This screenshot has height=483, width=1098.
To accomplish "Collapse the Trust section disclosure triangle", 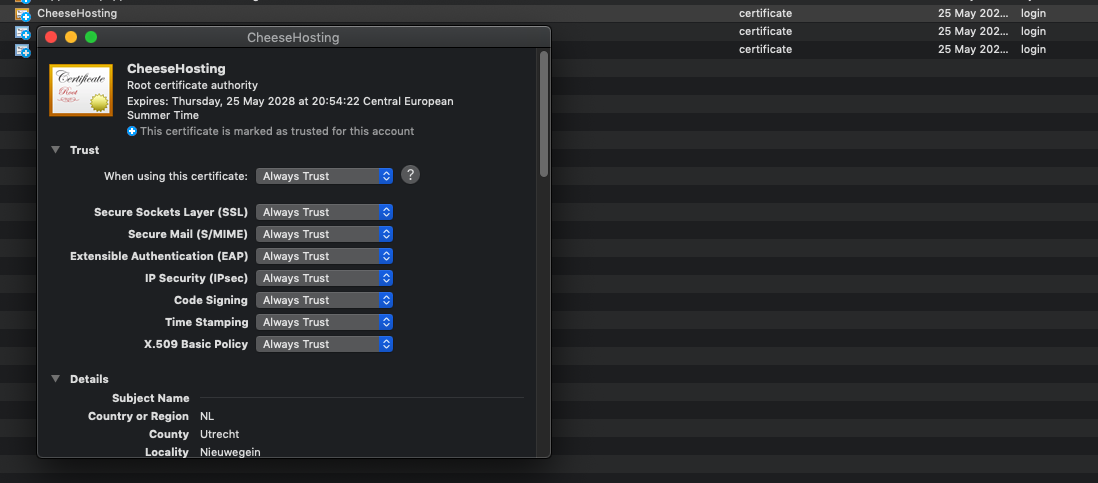I will pos(55,150).
